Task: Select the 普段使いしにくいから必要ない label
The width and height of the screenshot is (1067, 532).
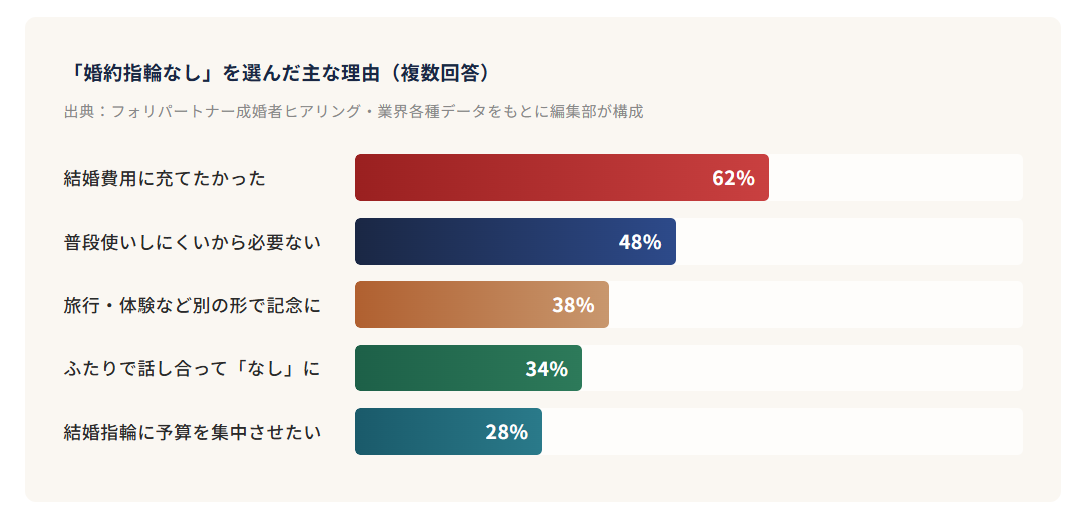Action: pyautogui.click(x=192, y=242)
